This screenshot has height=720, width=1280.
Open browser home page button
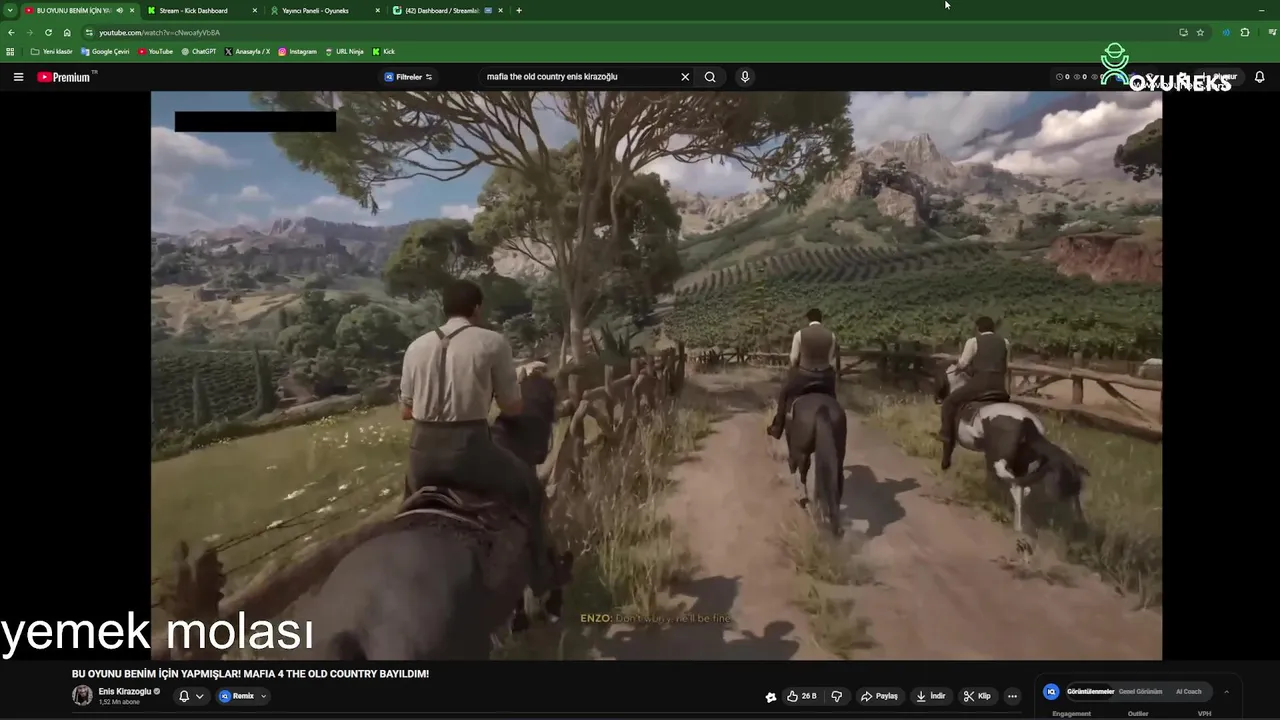click(67, 32)
